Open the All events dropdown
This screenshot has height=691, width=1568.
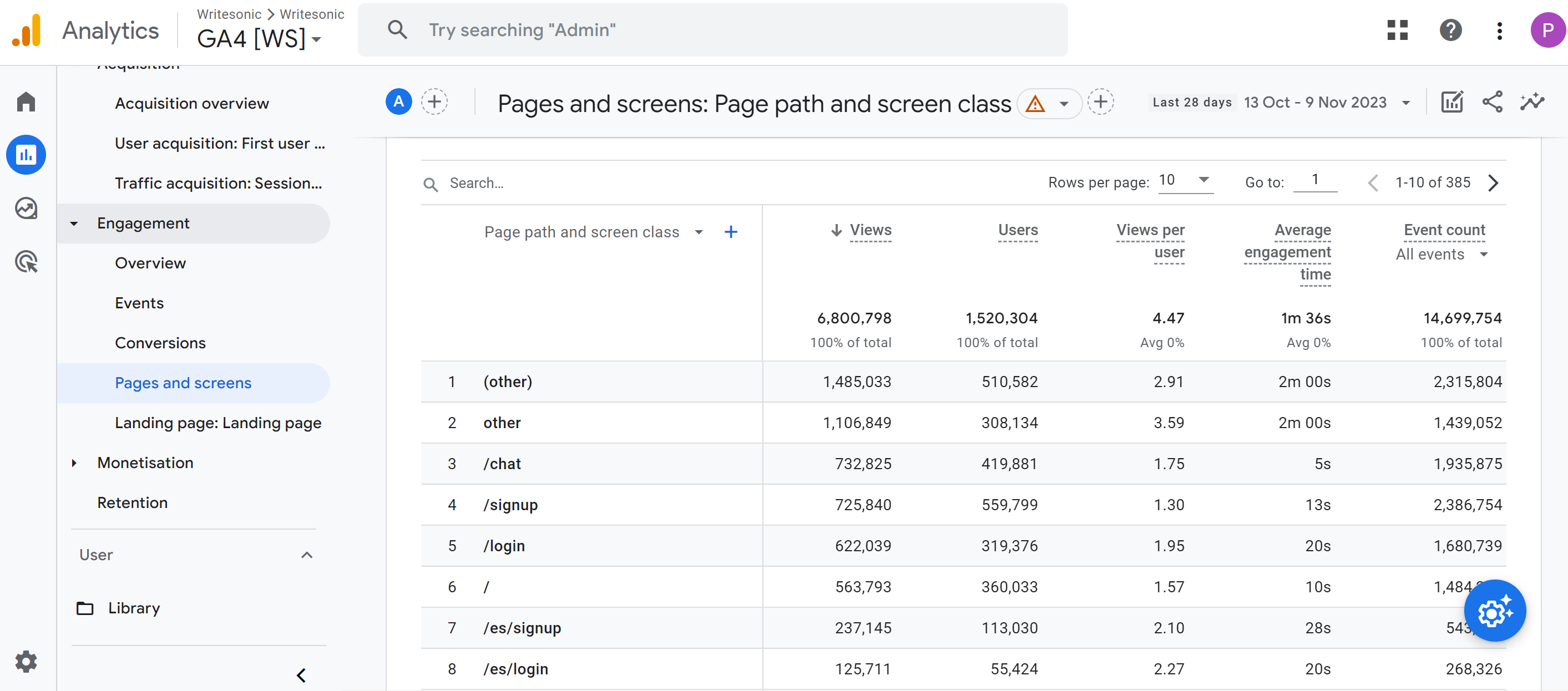(1441, 254)
